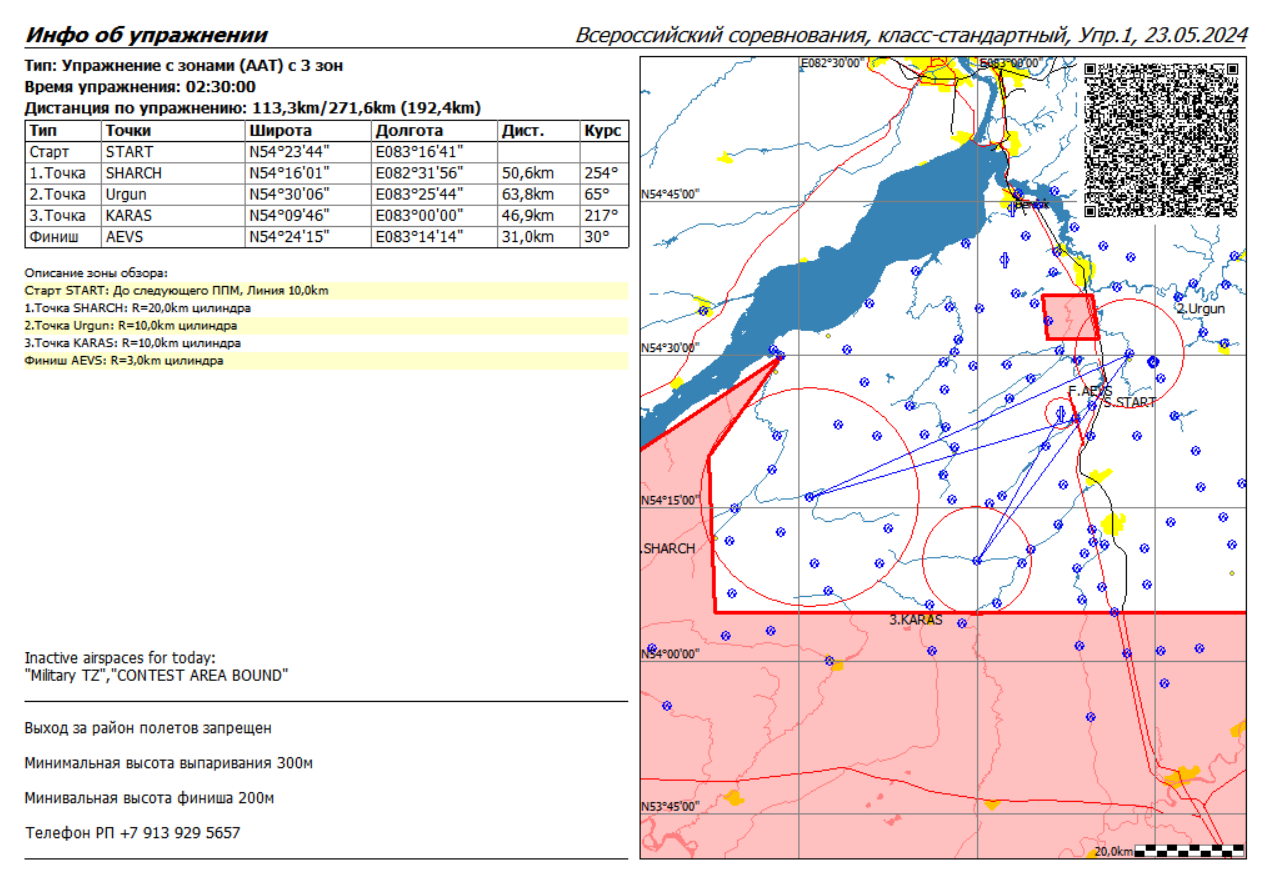Screen dimensions: 1264x877
Task: Click the QR code on the map
Action: coord(1161,138)
